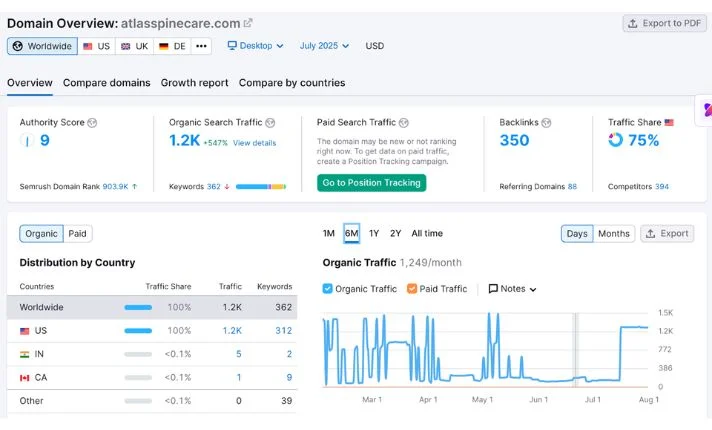712x430 pixels.
Task: Uncheck the Organic Traffic checkbox
Action: (328, 289)
